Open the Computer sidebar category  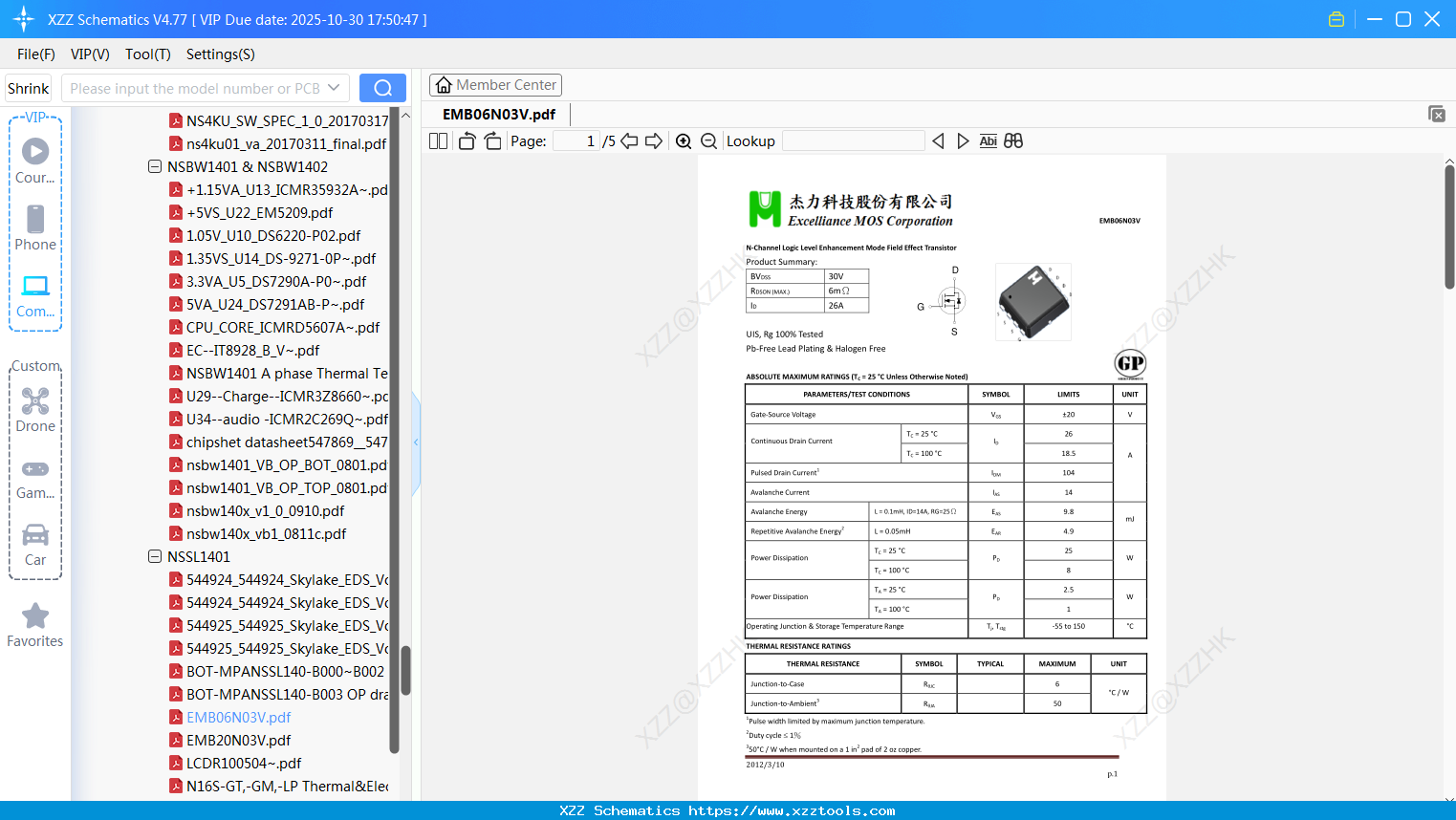pyautogui.click(x=35, y=295)
